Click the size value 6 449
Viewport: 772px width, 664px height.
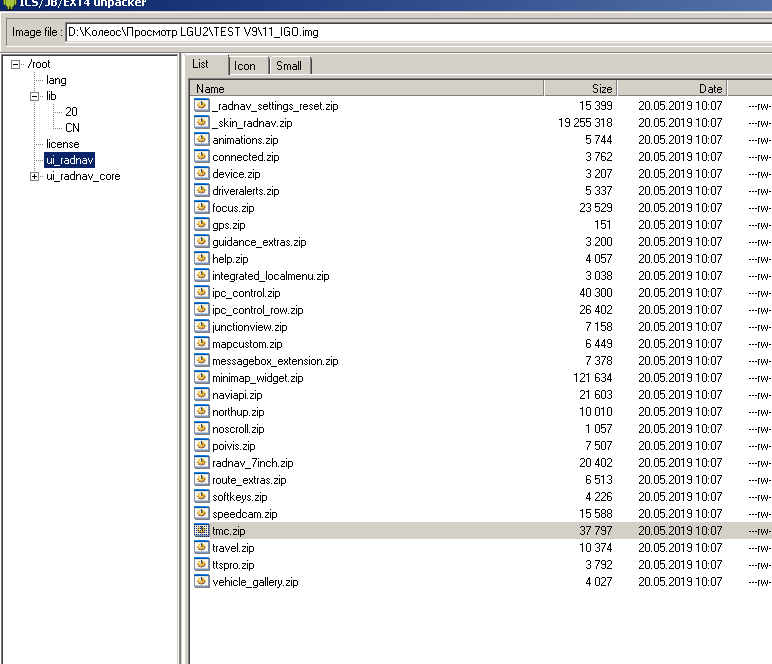599,344
